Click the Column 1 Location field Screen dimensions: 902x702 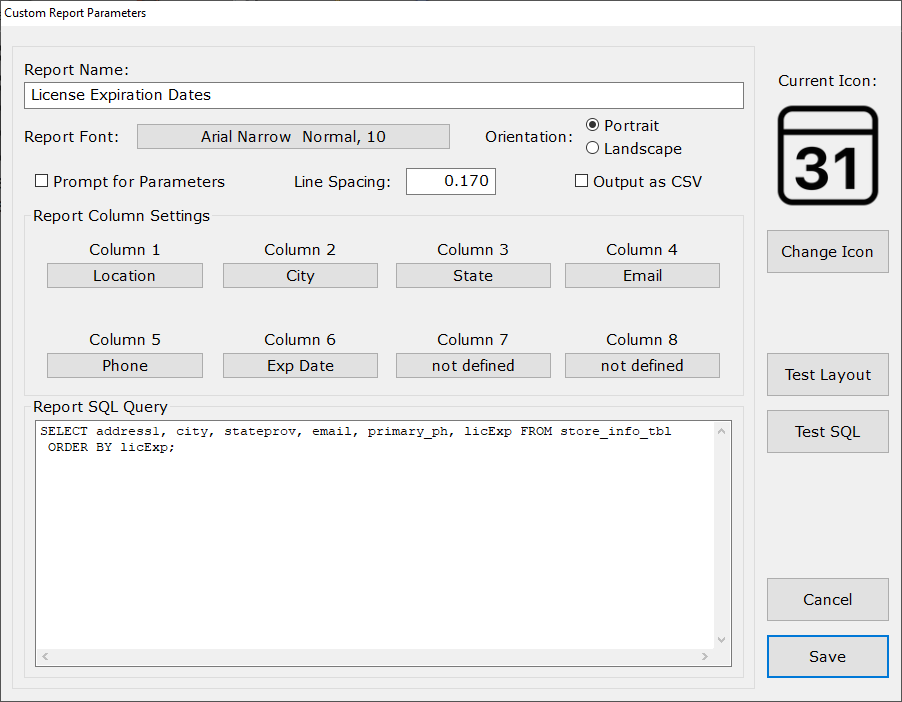pyautogui.click(x=124, y=275)
